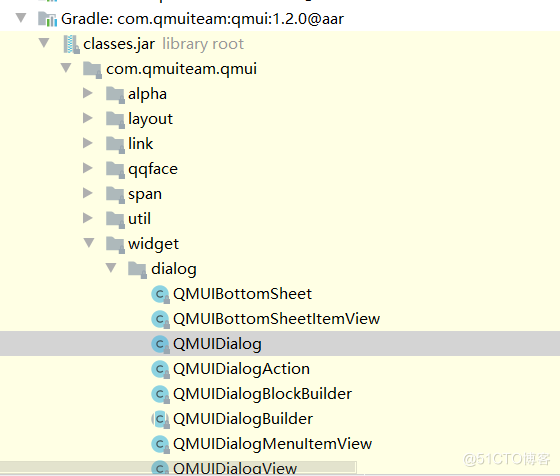Expand the layout package

tap(88, 118)
